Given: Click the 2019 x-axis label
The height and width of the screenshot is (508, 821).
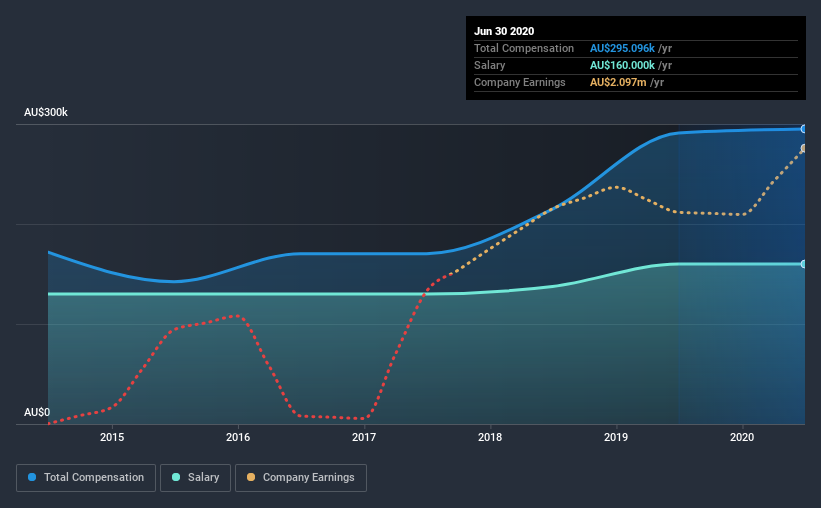Looking at the screenshot, I should 616,437.
